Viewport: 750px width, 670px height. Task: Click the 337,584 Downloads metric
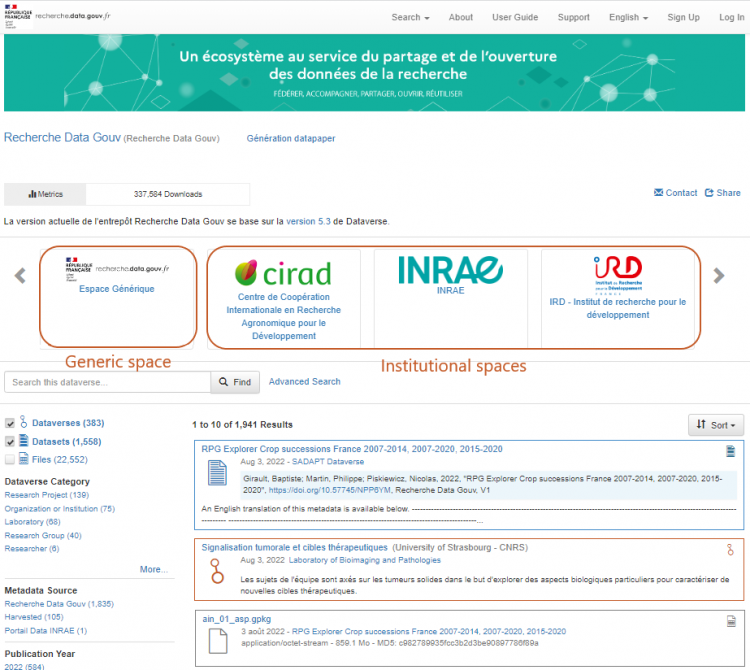point(168,194)
